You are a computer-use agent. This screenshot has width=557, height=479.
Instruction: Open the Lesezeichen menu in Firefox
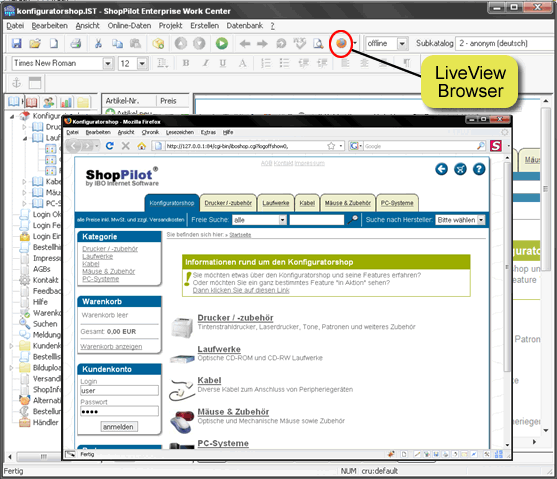(x=180, y=132)
